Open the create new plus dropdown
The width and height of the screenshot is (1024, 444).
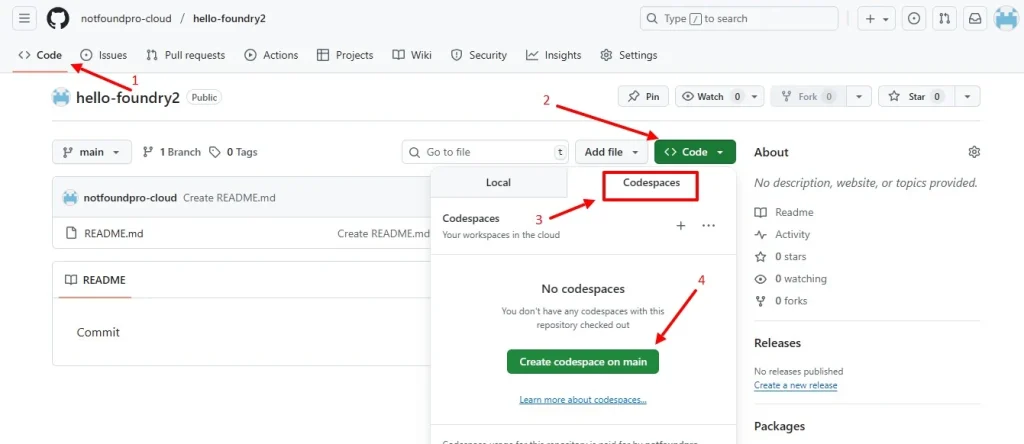(x=876, y=19)
